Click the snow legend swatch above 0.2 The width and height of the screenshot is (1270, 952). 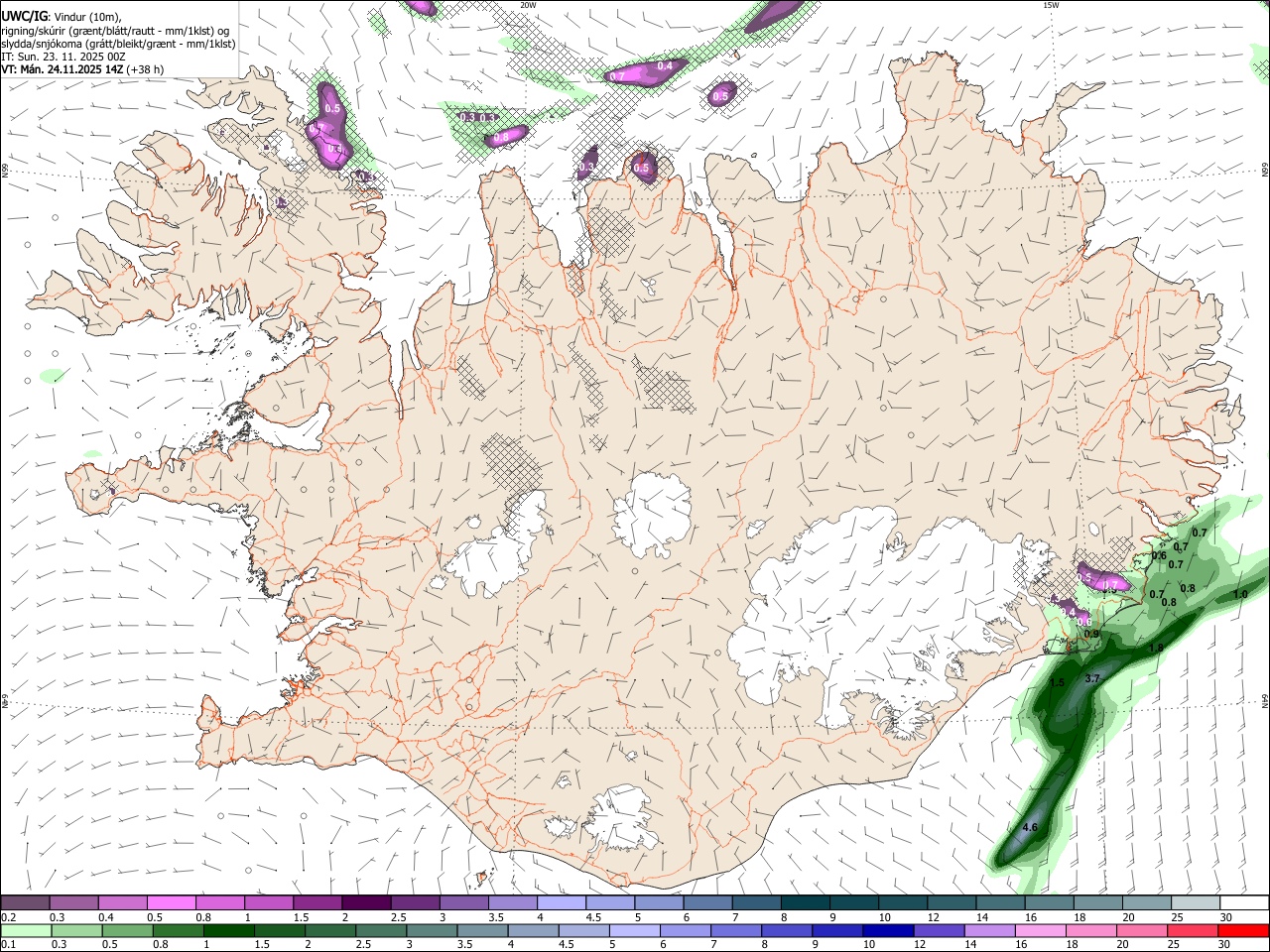coord(25,902)
